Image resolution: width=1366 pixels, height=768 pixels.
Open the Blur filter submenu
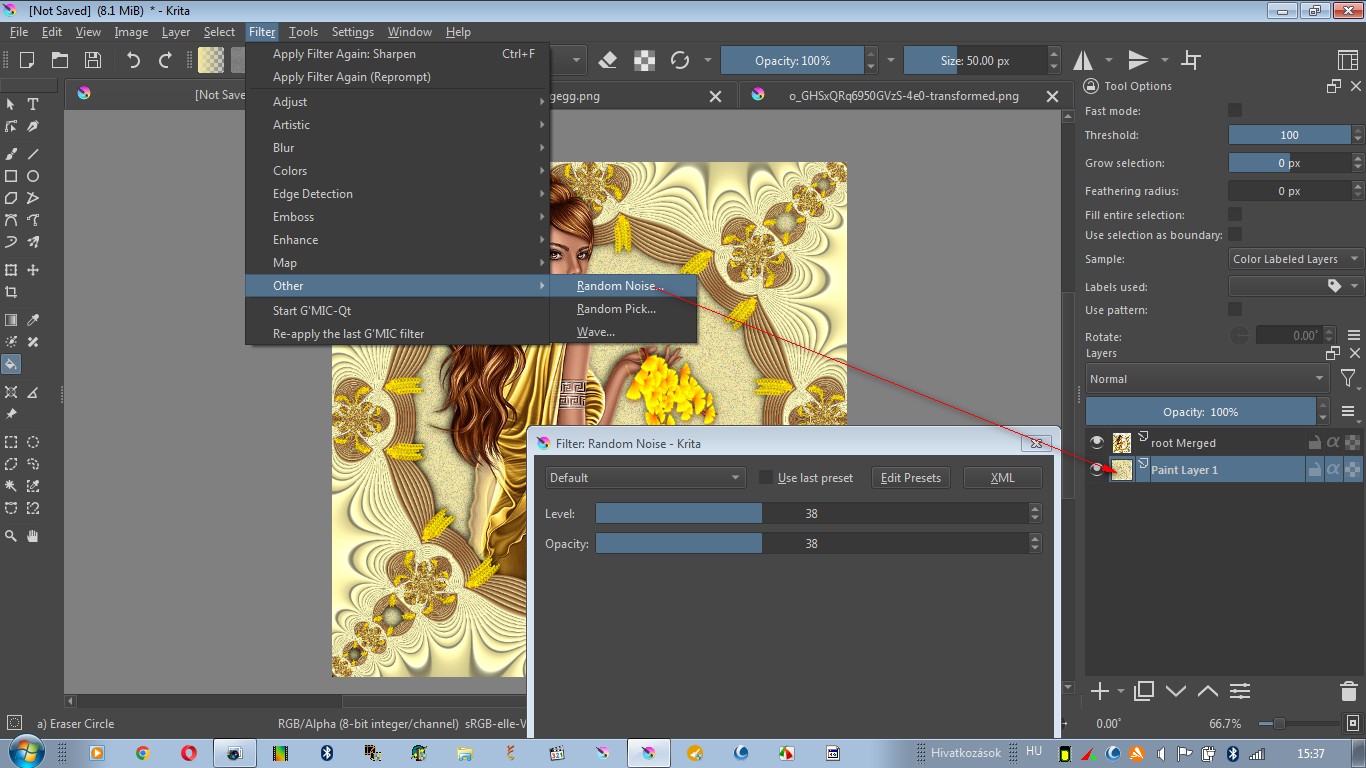(x=398, y=148)
